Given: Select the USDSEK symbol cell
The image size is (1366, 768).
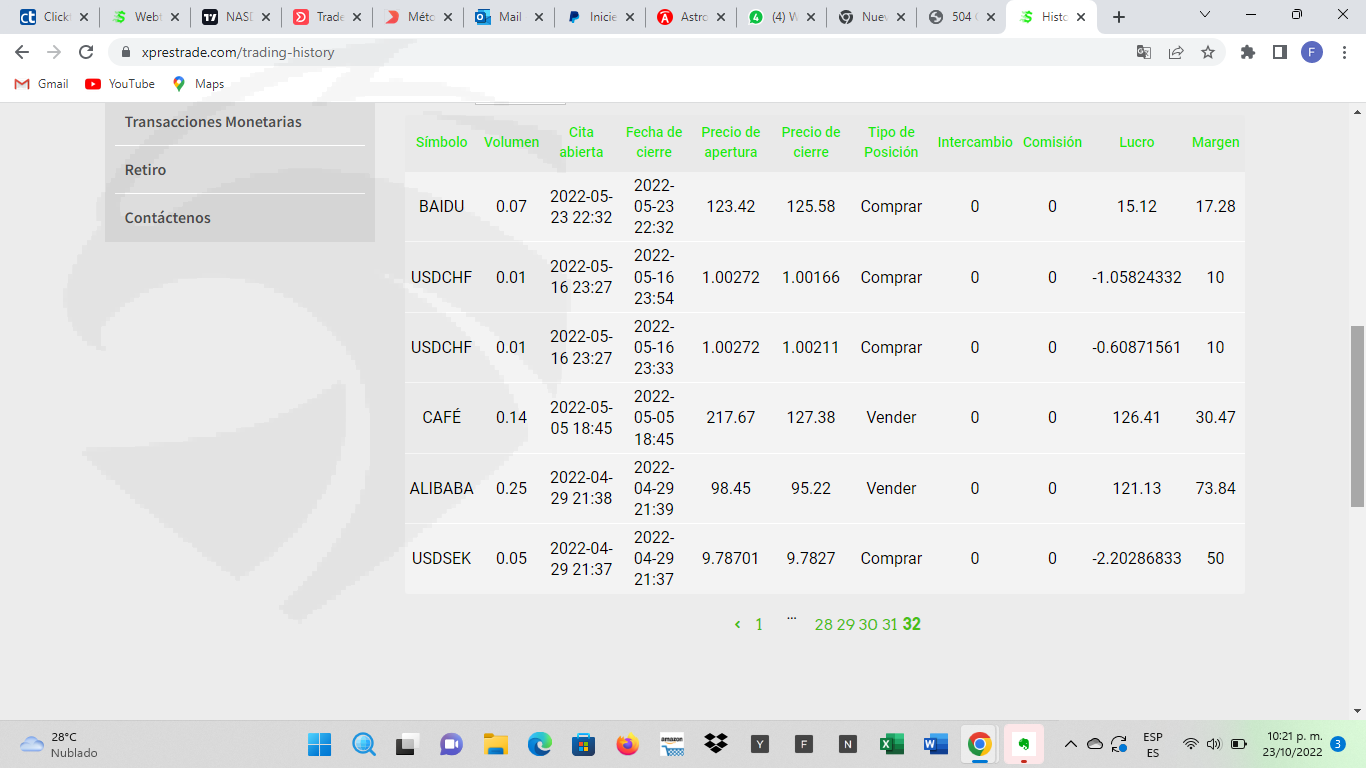Looking at the screenshot, I should (441, 559).
